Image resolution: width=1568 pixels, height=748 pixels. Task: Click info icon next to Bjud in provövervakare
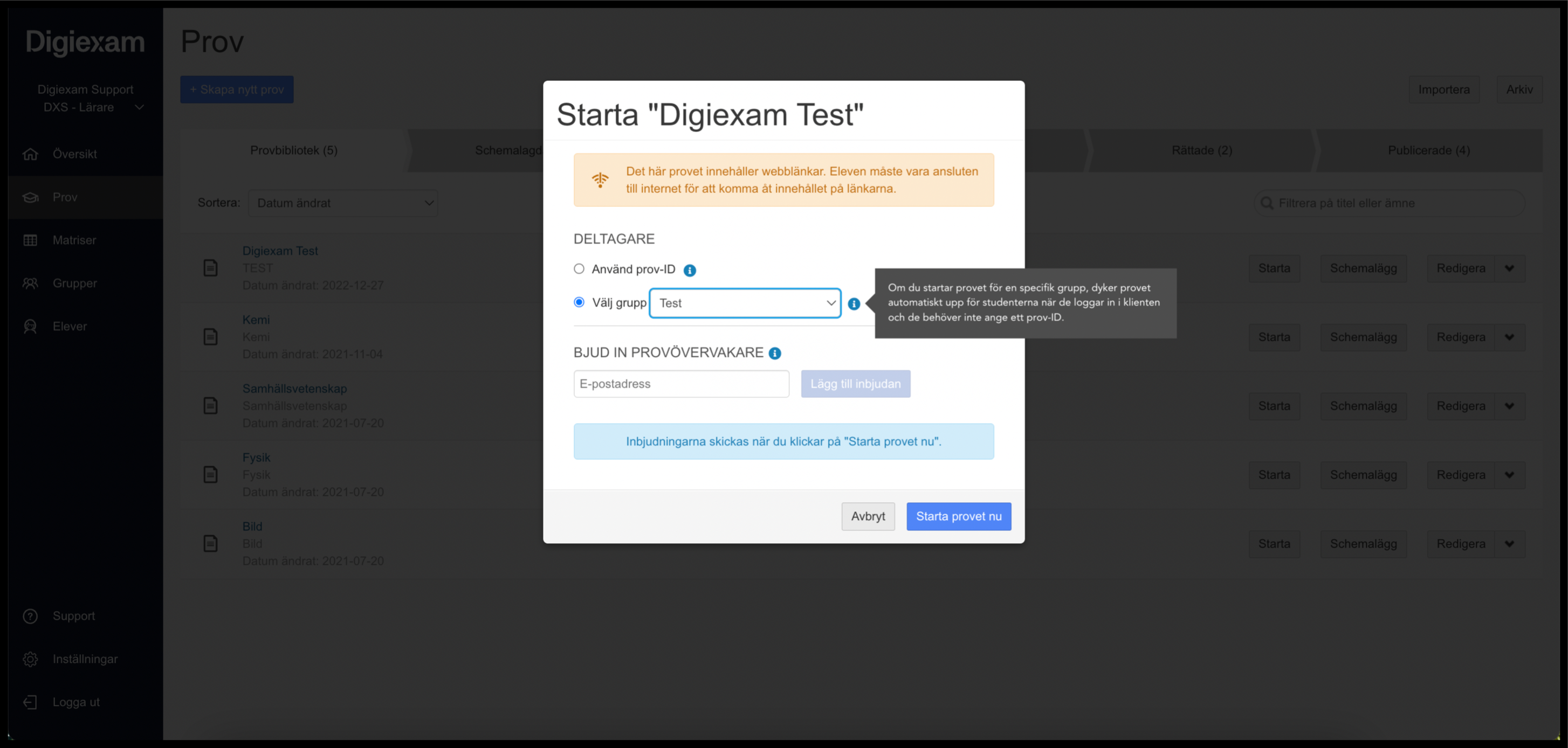pos(774,354)
